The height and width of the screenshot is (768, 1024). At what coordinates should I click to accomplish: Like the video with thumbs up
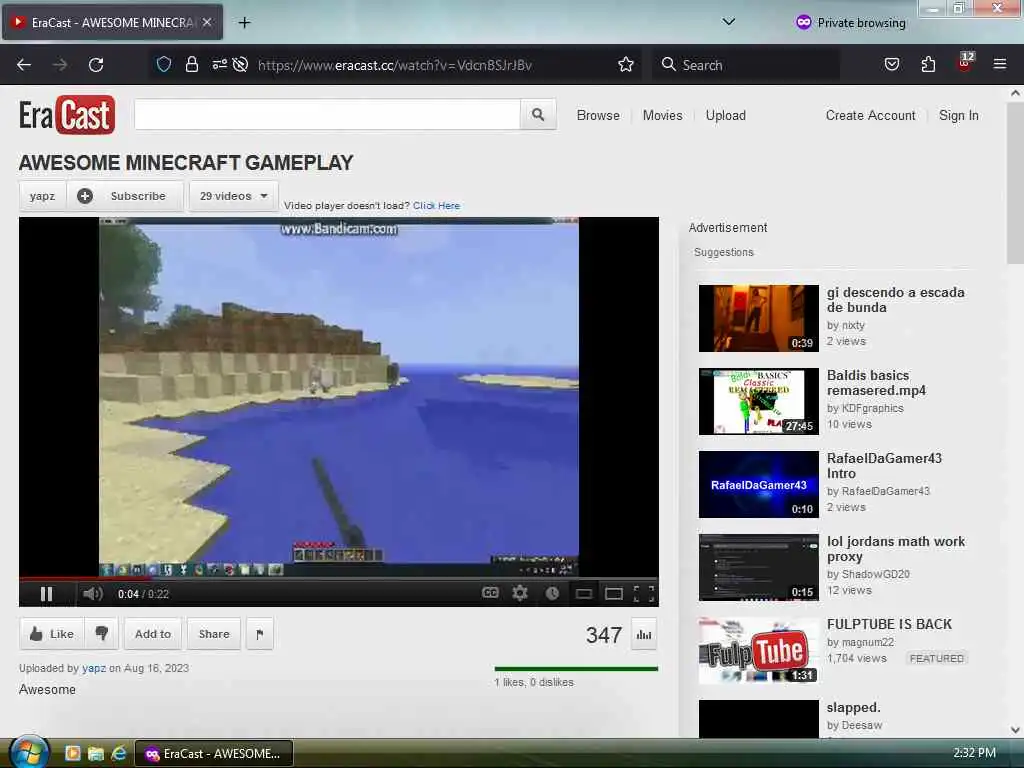coord(52,633)
